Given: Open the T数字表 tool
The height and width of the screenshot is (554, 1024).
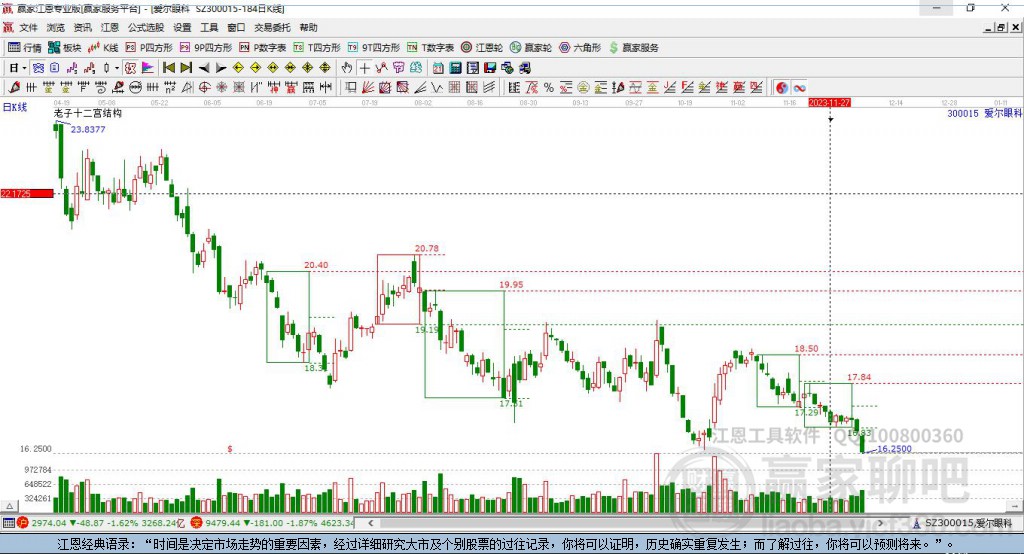Looking at the screenshot, I should [430, 48].
